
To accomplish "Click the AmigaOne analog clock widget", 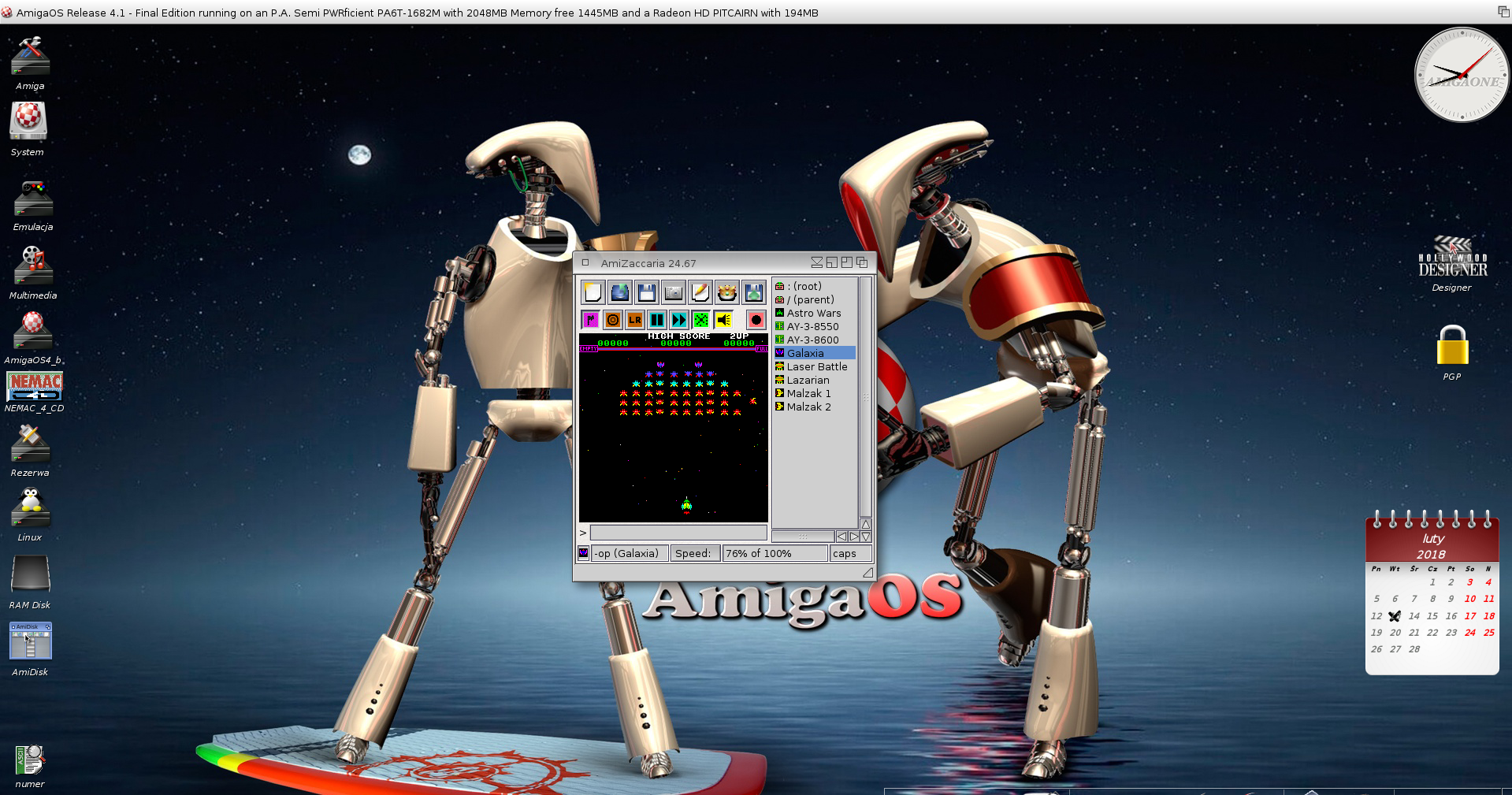I will click(x=1462, y=75).
